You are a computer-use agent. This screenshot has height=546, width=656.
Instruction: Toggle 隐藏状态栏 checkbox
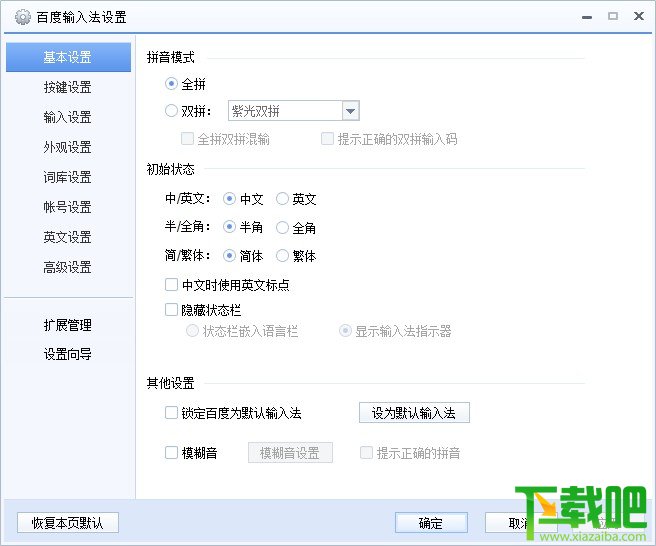point(171,310)
